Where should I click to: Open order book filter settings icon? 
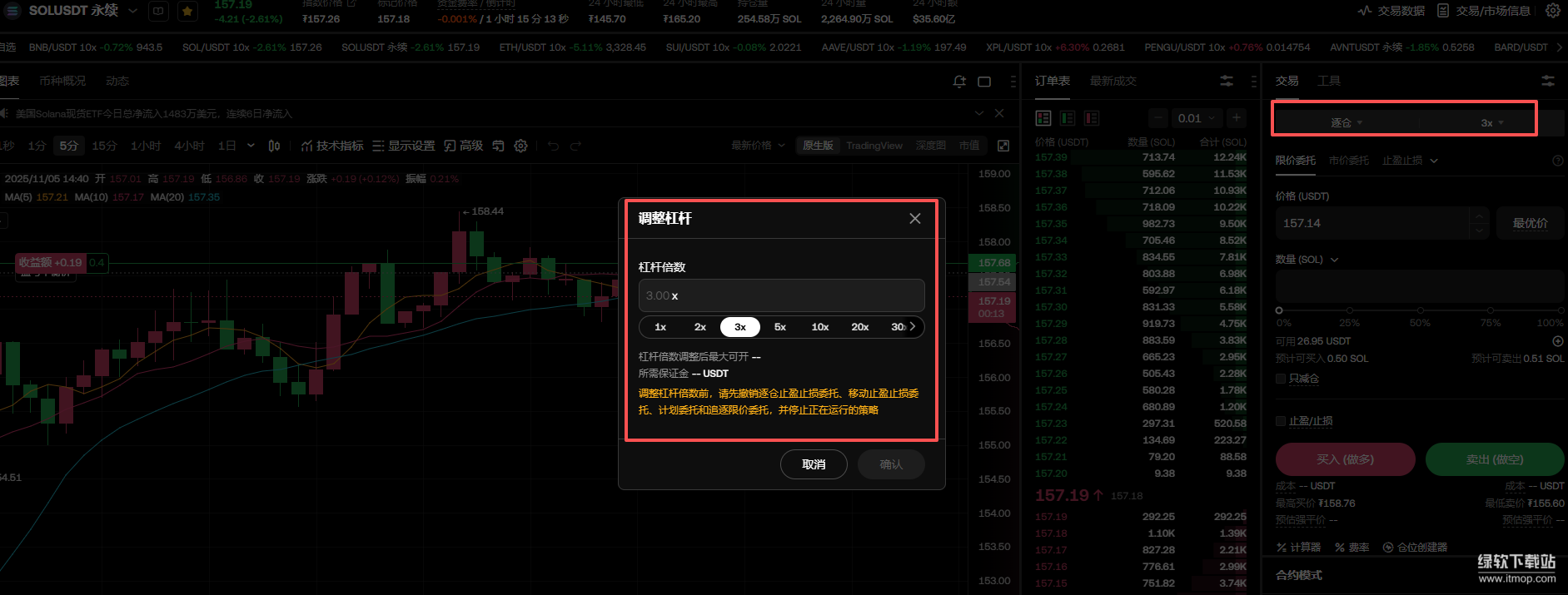pos(1227,82)
